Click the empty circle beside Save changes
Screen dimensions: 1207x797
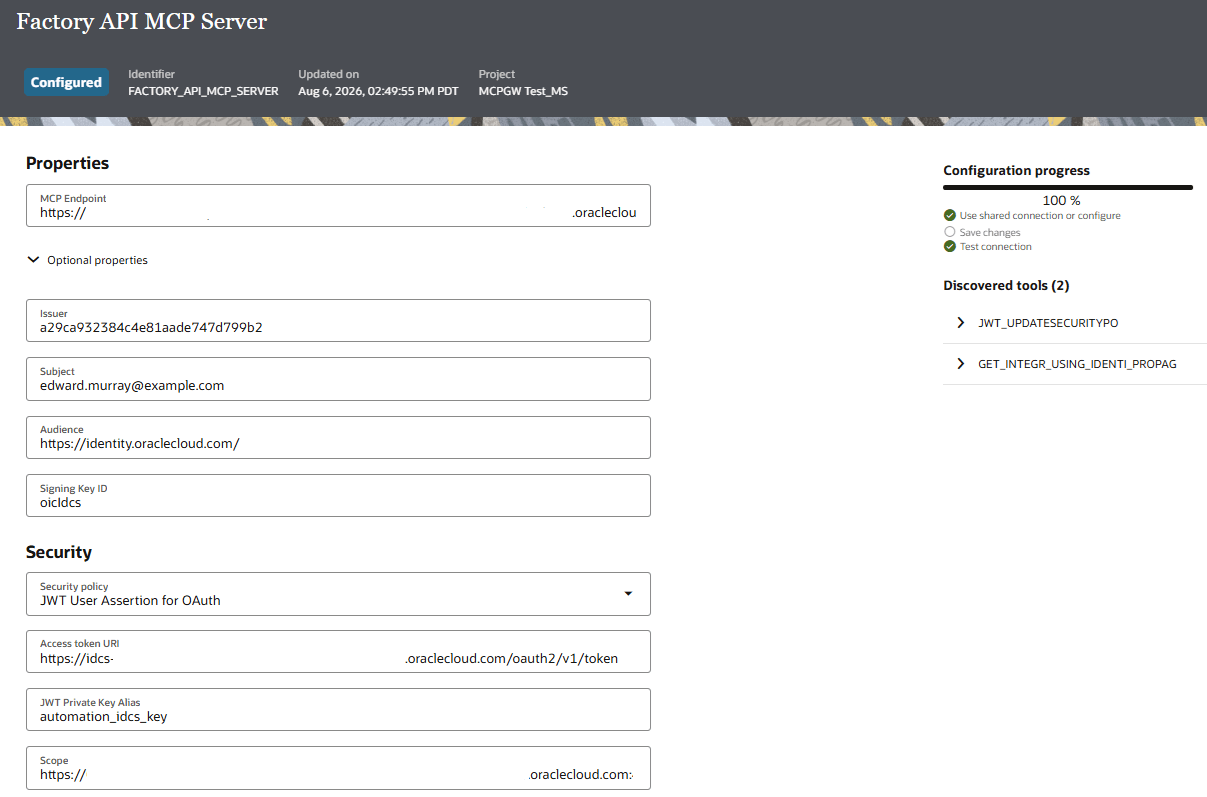(x=949, y=232)
